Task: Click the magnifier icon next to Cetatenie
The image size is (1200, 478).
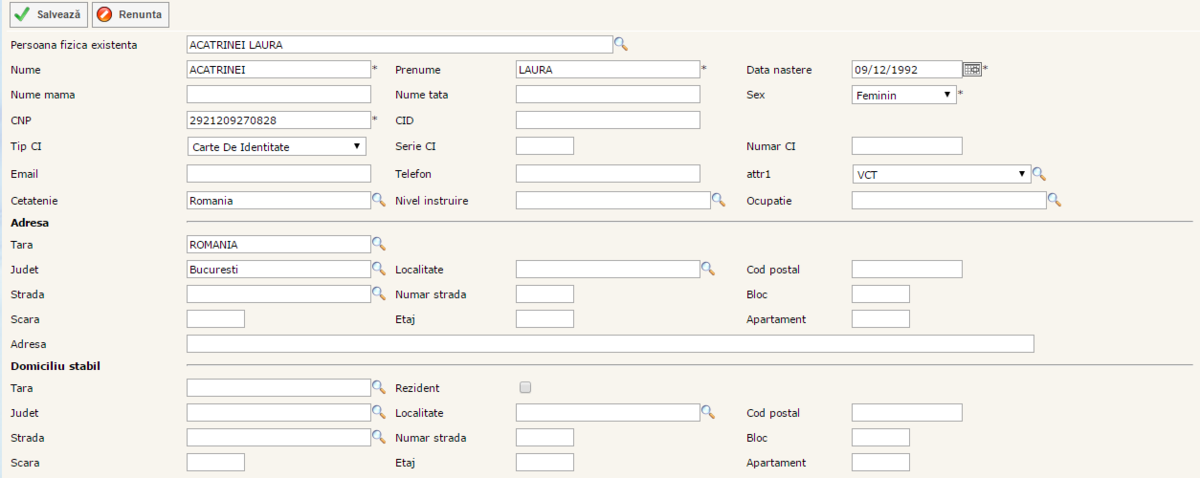Action: tap(379, 200)
